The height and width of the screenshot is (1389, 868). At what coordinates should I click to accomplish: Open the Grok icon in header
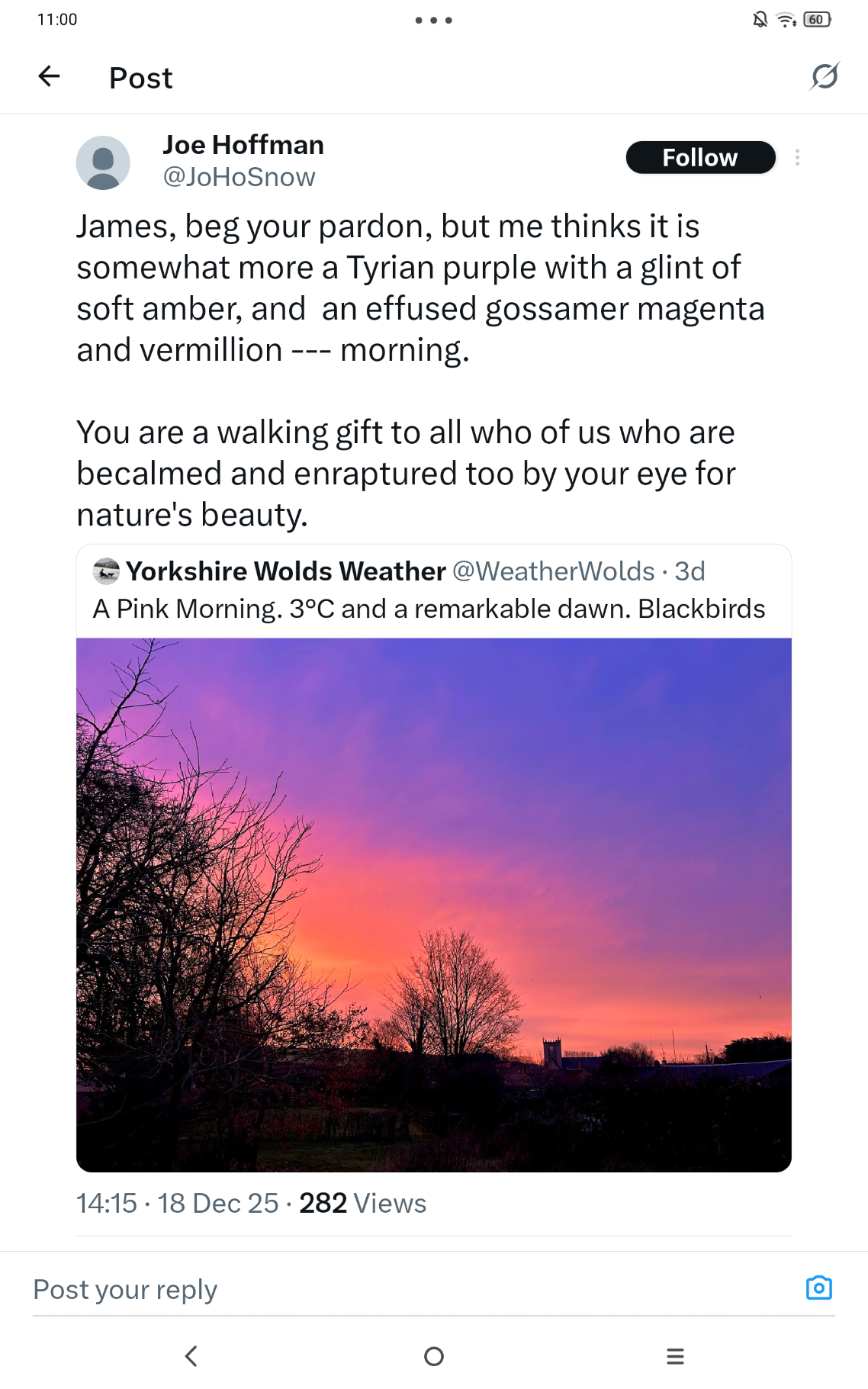click(825, 76)
